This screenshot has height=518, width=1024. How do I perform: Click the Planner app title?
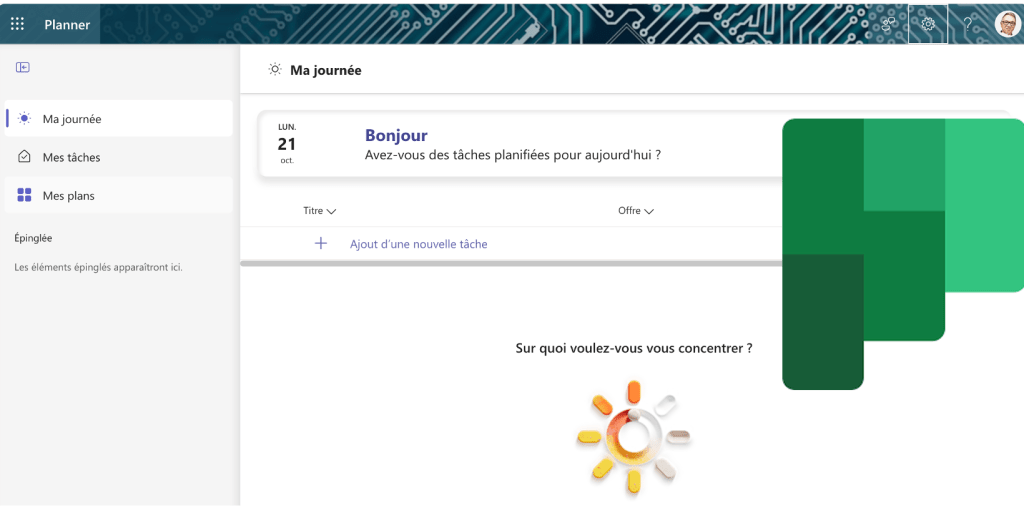67,25
